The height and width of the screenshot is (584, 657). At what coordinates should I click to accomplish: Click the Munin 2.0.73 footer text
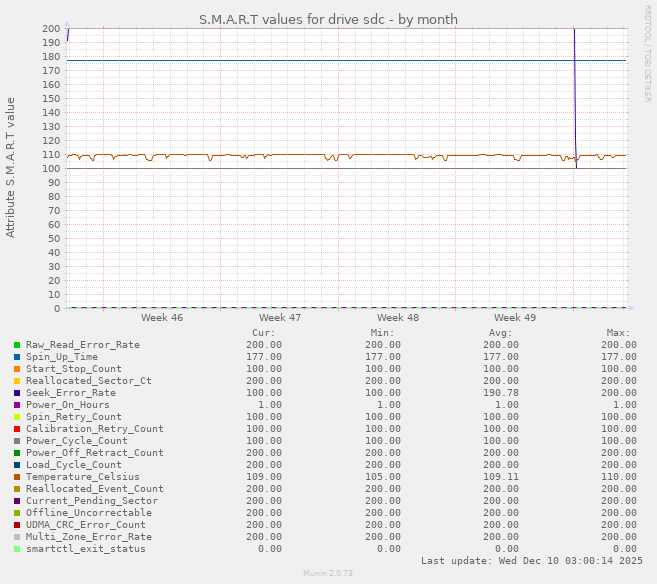pyautogui.click(x=328, y=573)
